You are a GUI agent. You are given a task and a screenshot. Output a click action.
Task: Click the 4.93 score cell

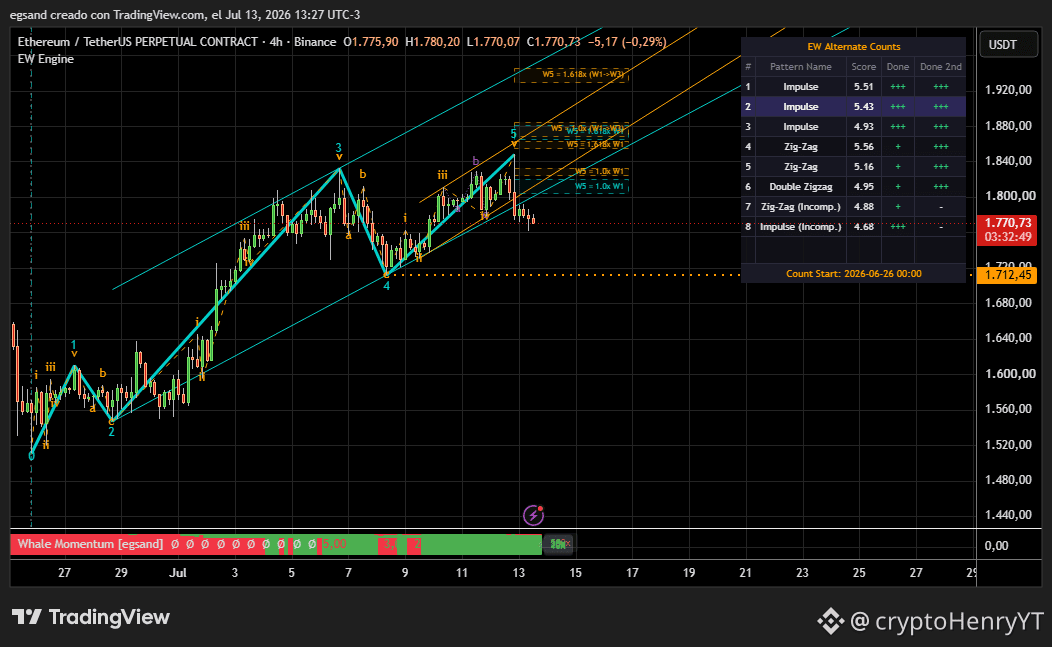coord(863,127)
